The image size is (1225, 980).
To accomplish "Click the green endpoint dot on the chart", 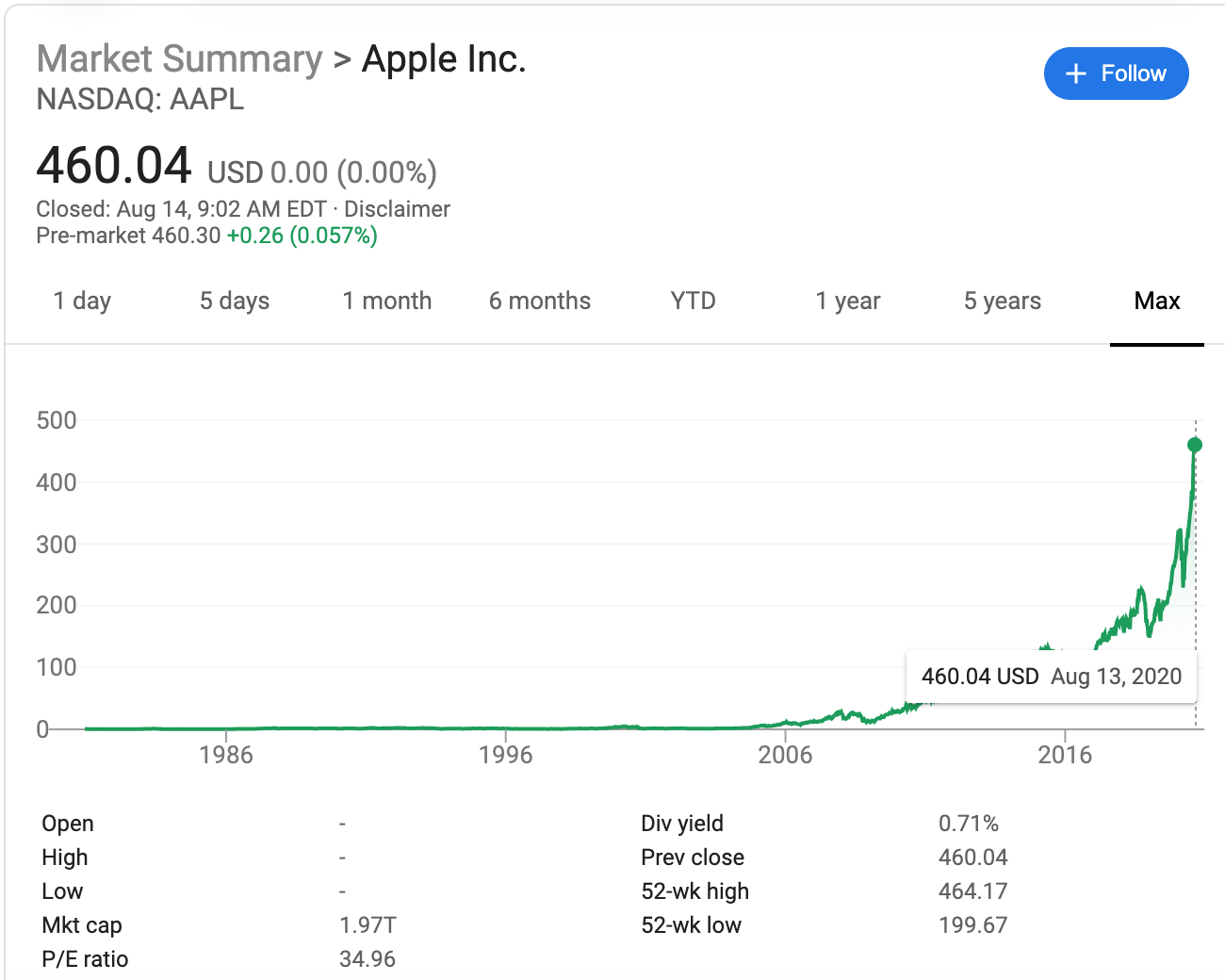I will pos(1194,445).
